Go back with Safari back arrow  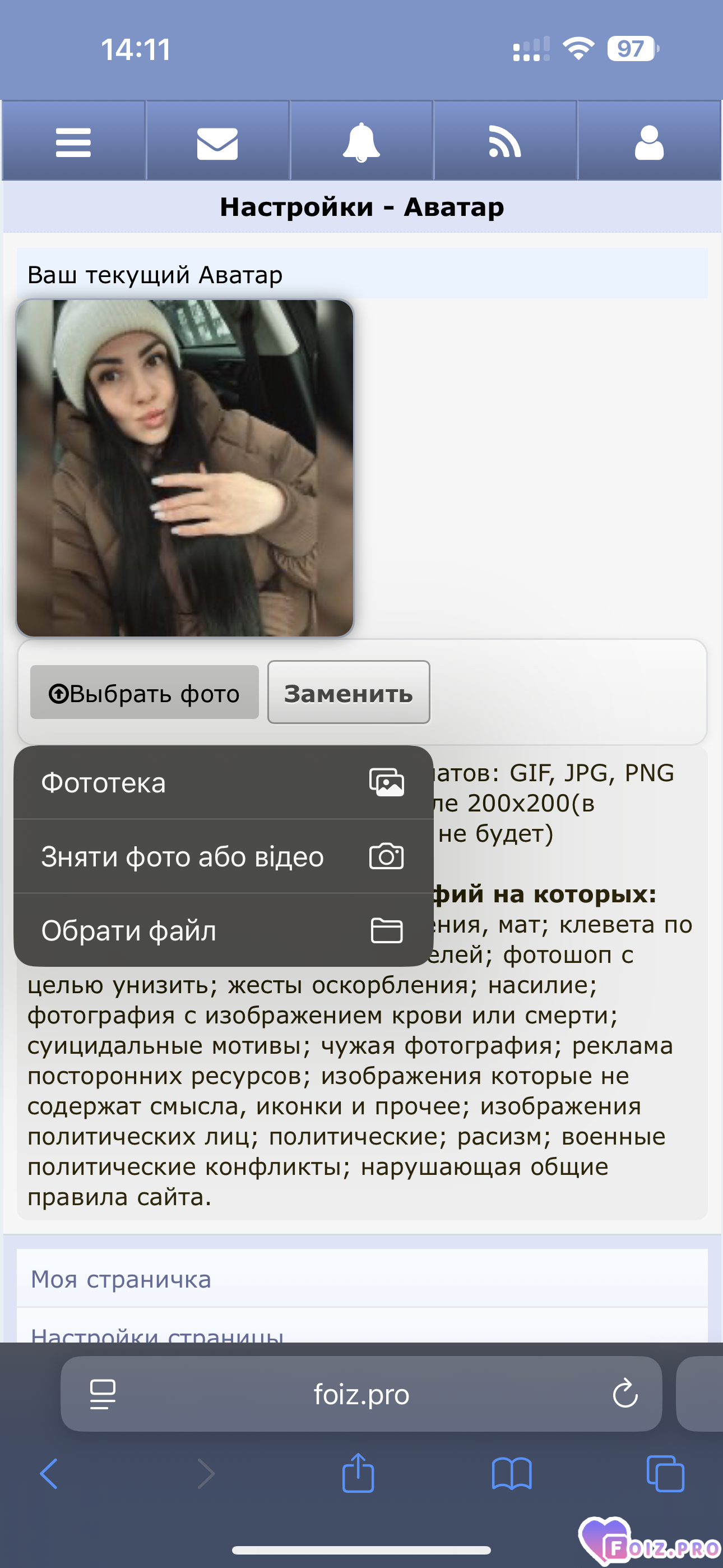(49, 1474)
